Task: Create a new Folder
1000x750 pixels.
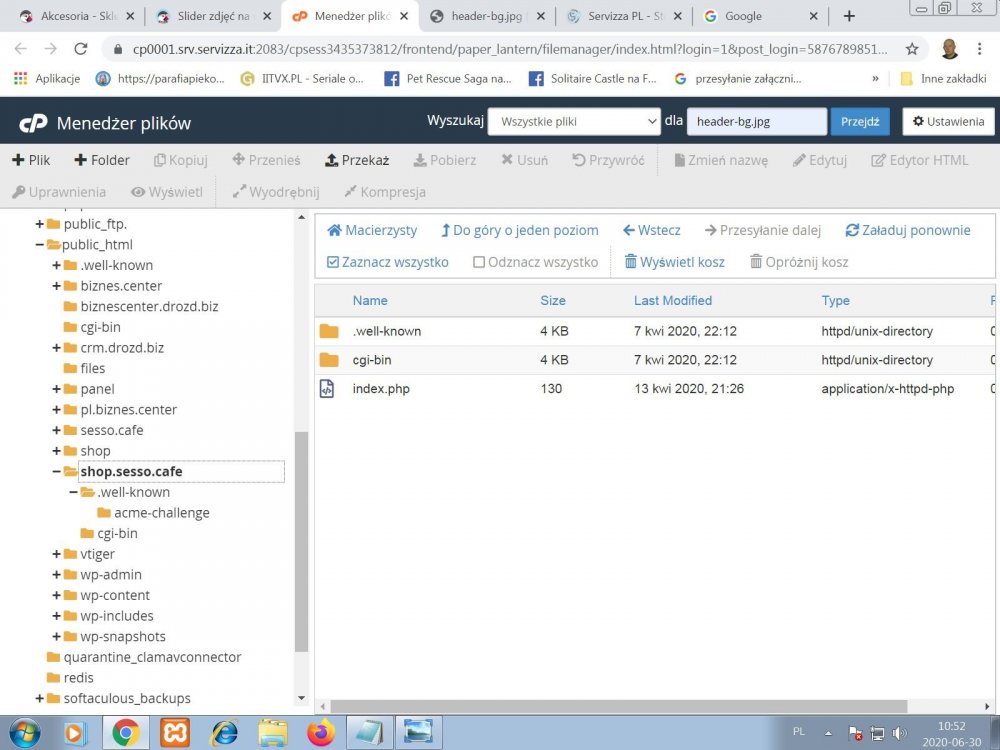Action: click(x=102, y=160)
